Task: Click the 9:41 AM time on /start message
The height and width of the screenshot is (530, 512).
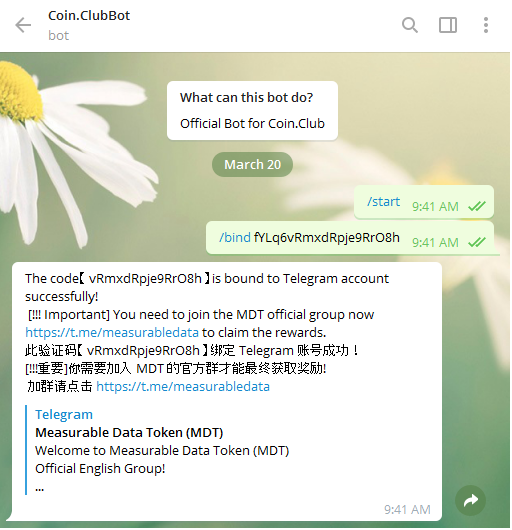Action: (435, 206)
